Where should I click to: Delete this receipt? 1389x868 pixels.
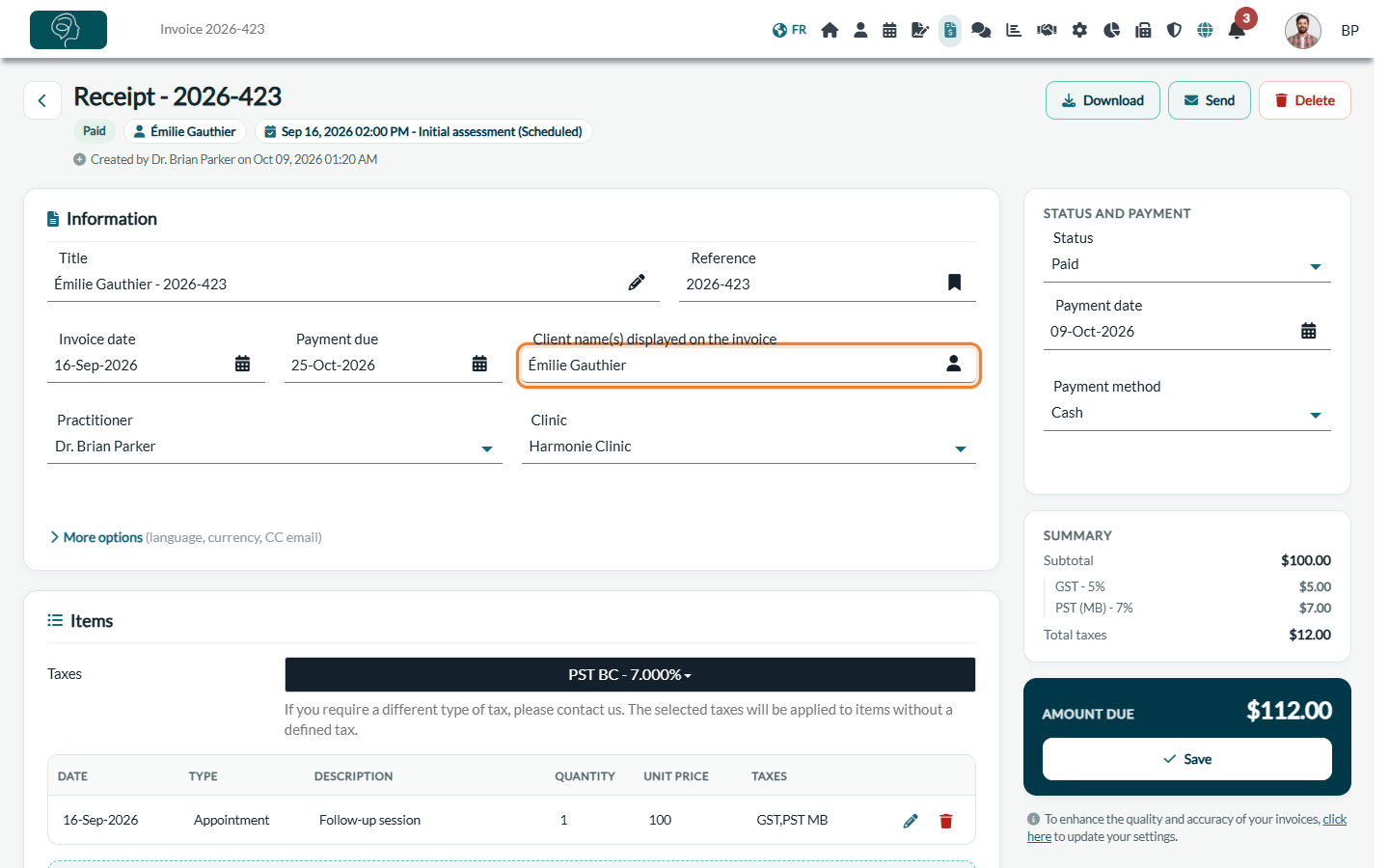click(x=1304, y=100)
